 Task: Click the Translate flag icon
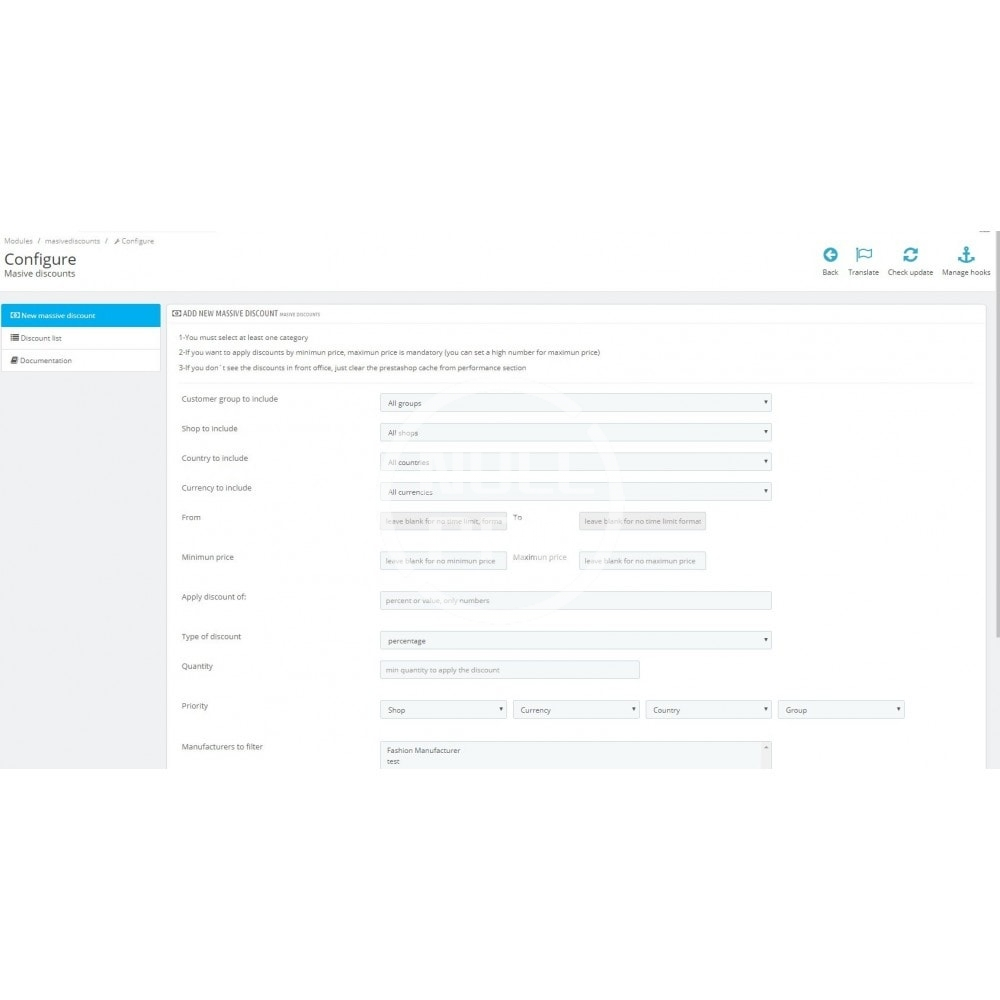point(863,255)
